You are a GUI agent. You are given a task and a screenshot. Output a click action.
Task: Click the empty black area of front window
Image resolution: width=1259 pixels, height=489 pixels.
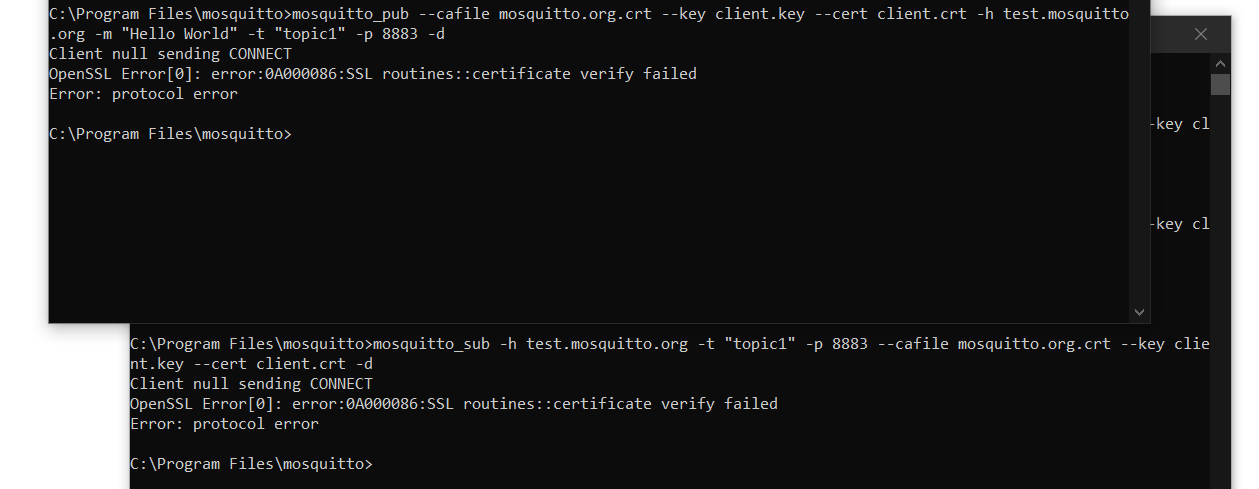pos(590,230)
